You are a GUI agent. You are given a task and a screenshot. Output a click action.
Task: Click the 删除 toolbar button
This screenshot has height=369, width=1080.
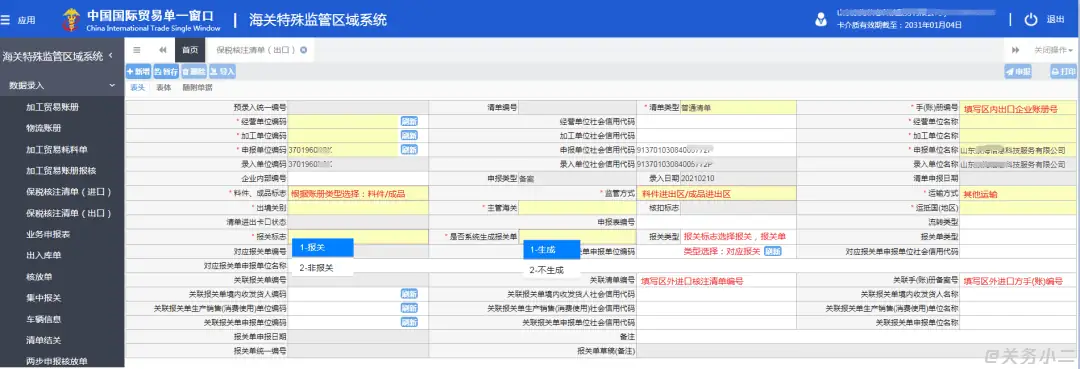(x=194, y=71)
